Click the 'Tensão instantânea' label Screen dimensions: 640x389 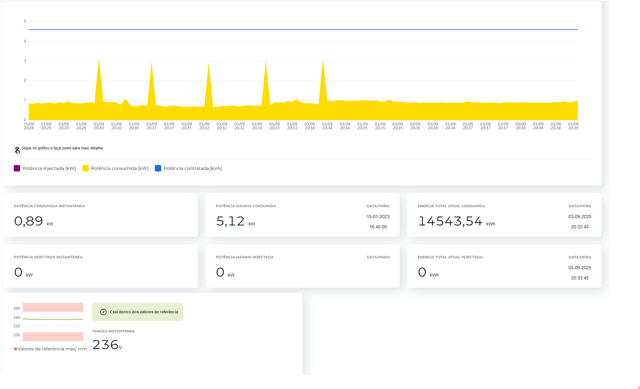[x=113, y=331]
